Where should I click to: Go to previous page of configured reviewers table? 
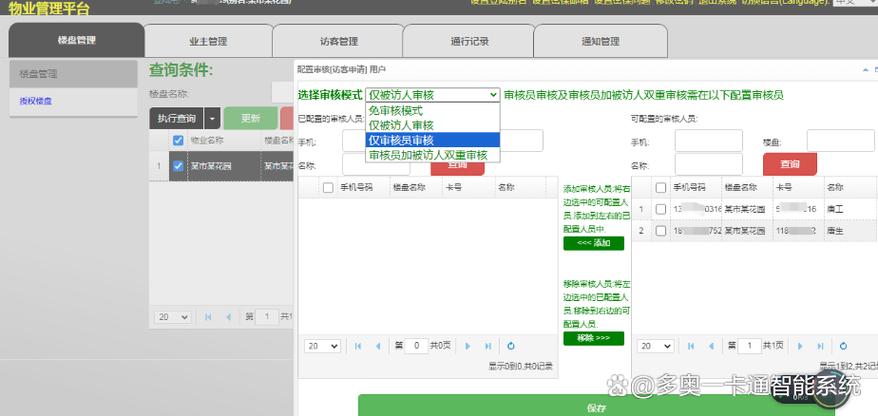pyautogui.click(x=378, y=346)
